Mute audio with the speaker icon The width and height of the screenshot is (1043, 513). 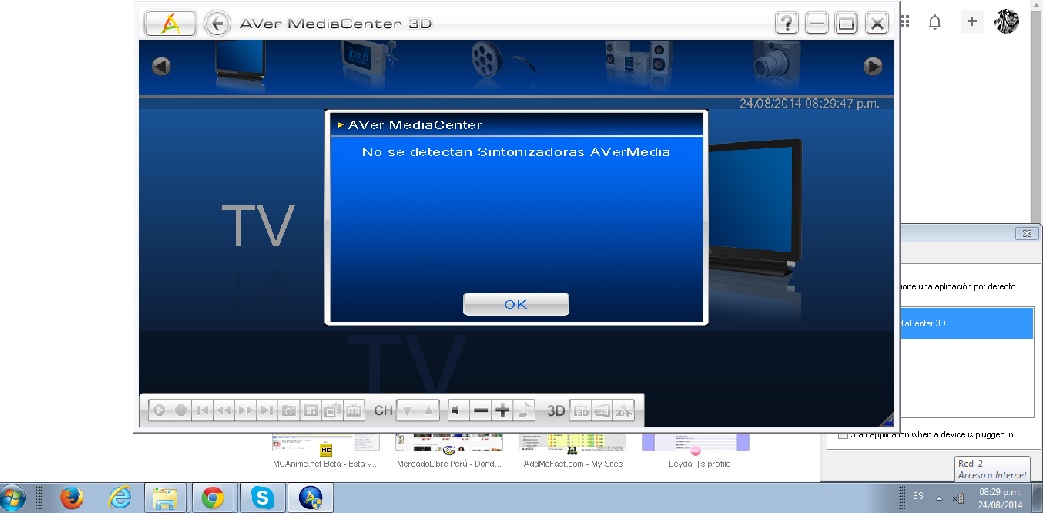pos(457,411)
